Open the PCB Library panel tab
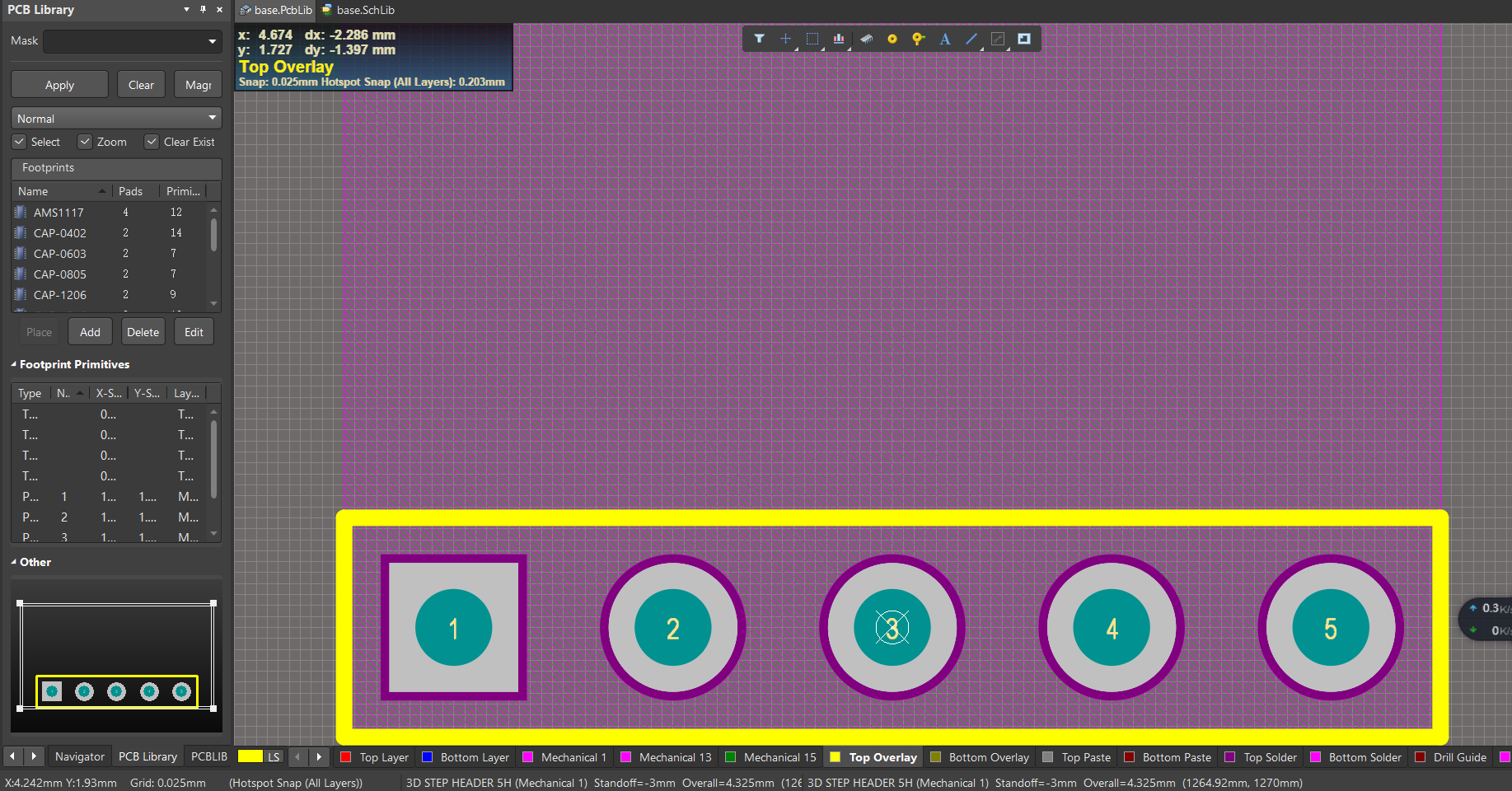1512x791 pixels. [147, 756]
